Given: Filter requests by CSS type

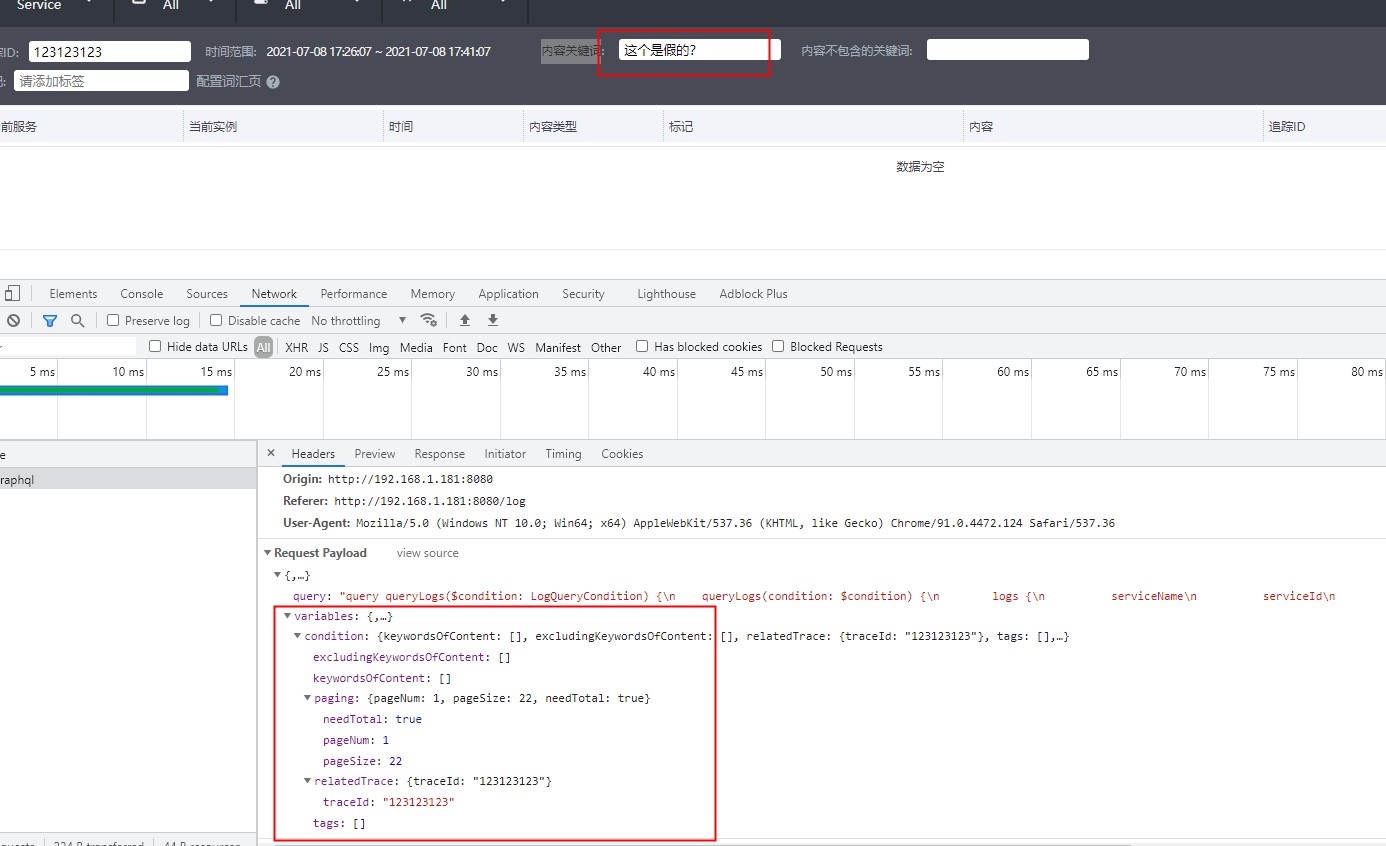Looking at the screenshot, I should point(349,347).
